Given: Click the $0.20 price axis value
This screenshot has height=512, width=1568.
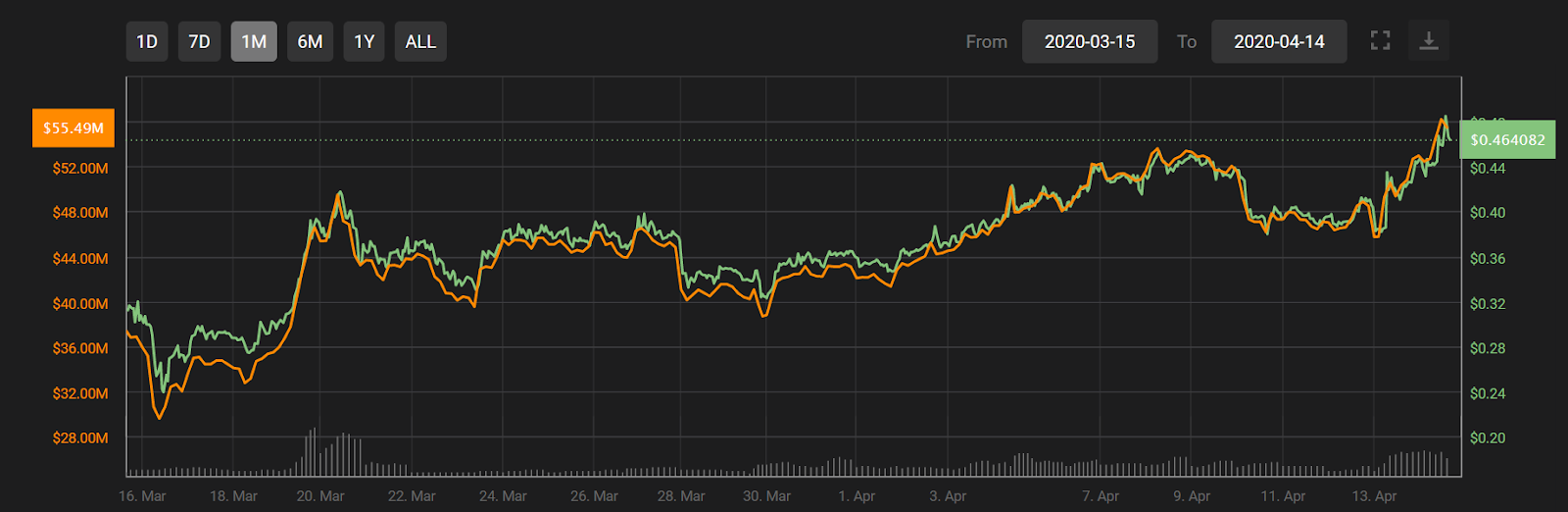Looking at the screenshot, I should coord(1488,437).
